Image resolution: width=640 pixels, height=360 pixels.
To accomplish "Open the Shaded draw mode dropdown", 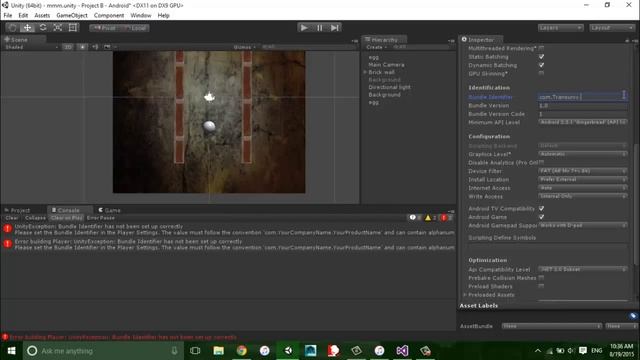I will [31, 47].
